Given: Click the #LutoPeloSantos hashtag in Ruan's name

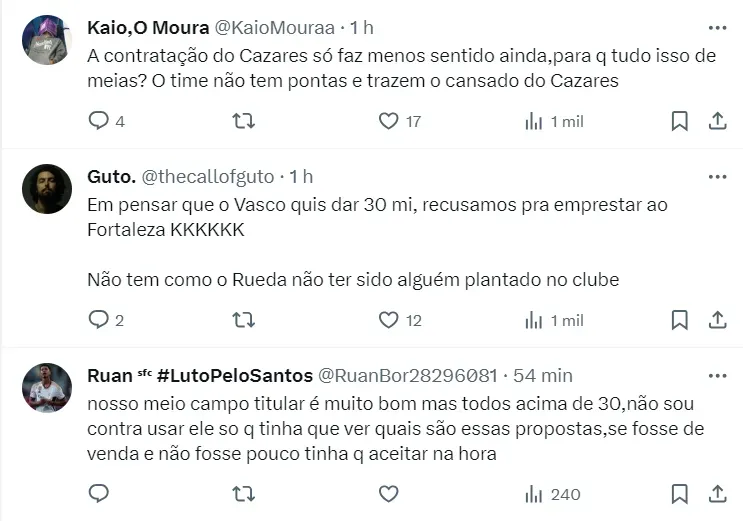Looking at the screenshot, I should (x=238, y=376).
